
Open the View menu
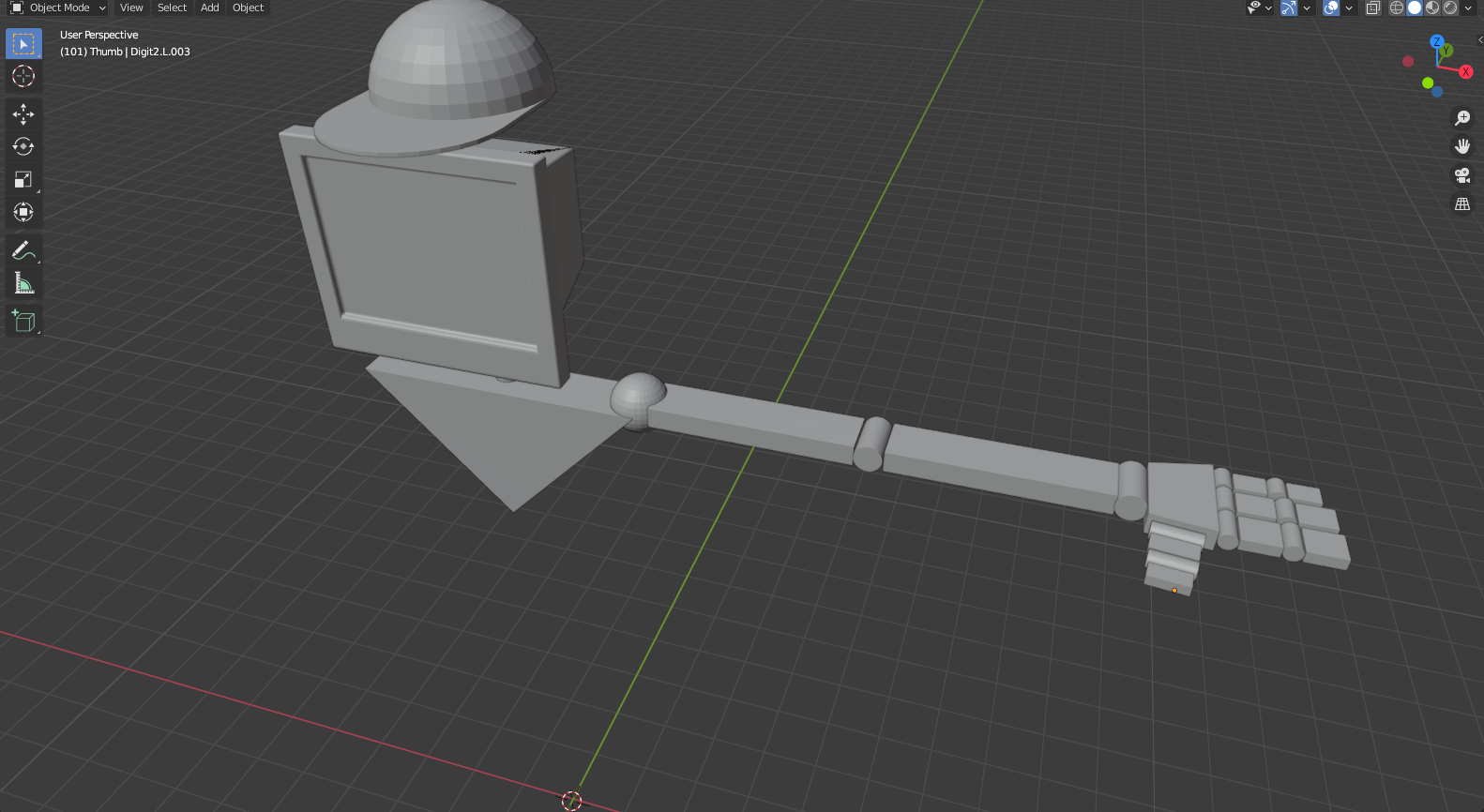[x=131, y=8]
